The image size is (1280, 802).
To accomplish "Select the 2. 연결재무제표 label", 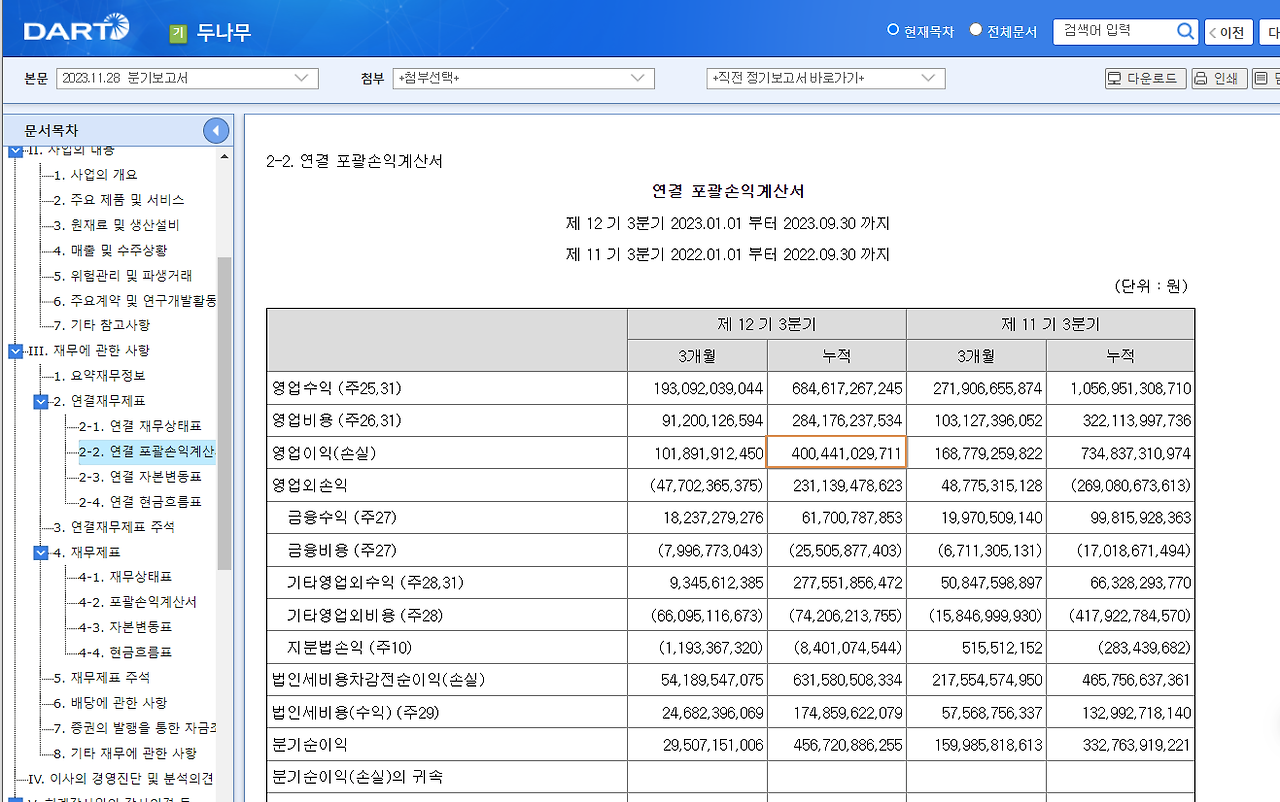I will point(99,401).
